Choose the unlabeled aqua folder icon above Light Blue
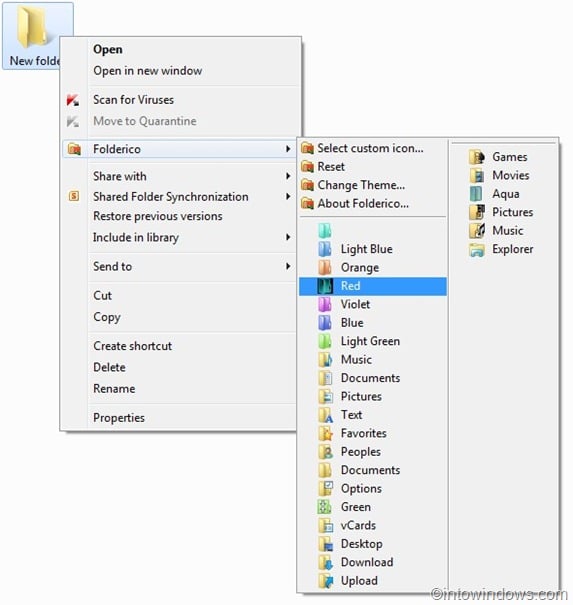Viewport: 573px width, 605px height. coord(325,230)
